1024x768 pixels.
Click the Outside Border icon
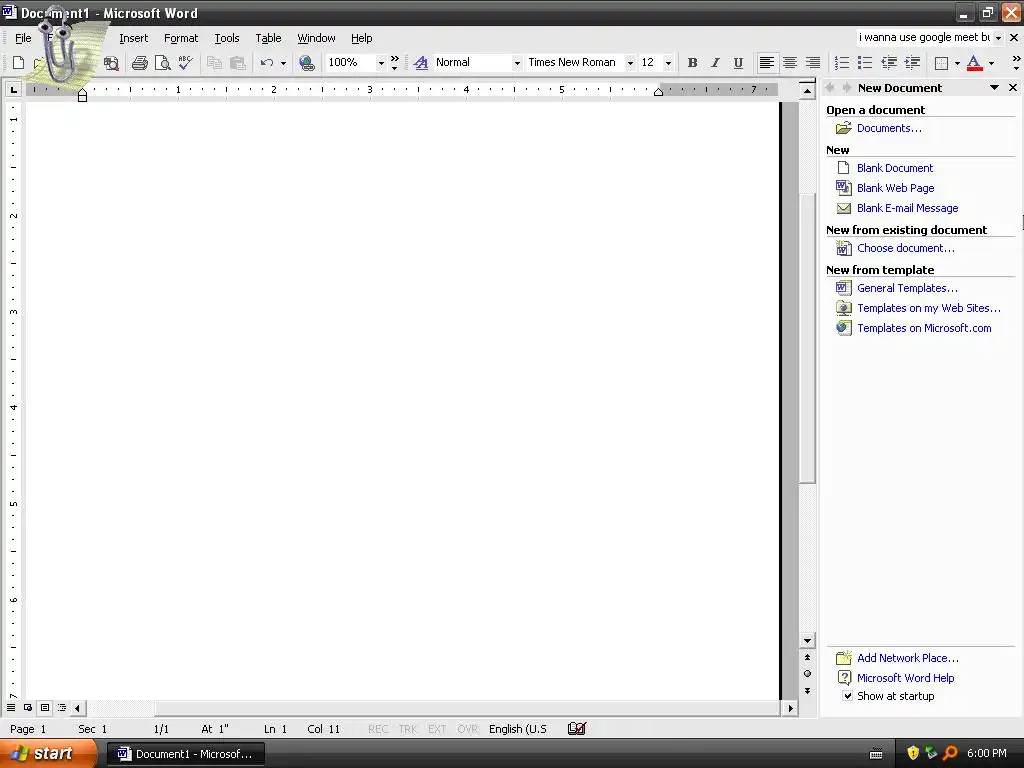[941, 63]
